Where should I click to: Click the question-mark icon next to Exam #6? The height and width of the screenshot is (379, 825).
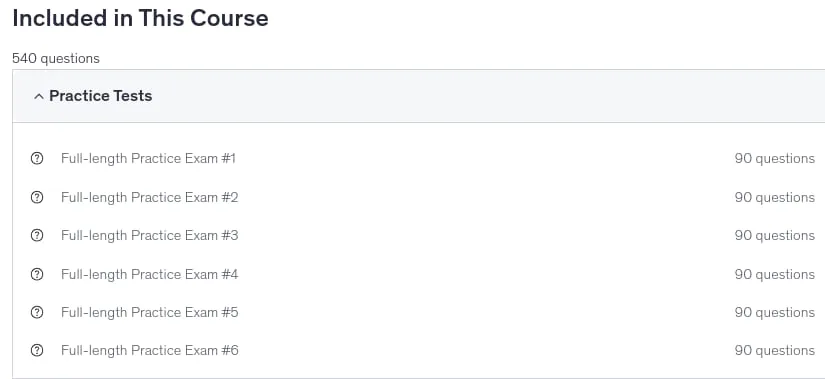37,350
